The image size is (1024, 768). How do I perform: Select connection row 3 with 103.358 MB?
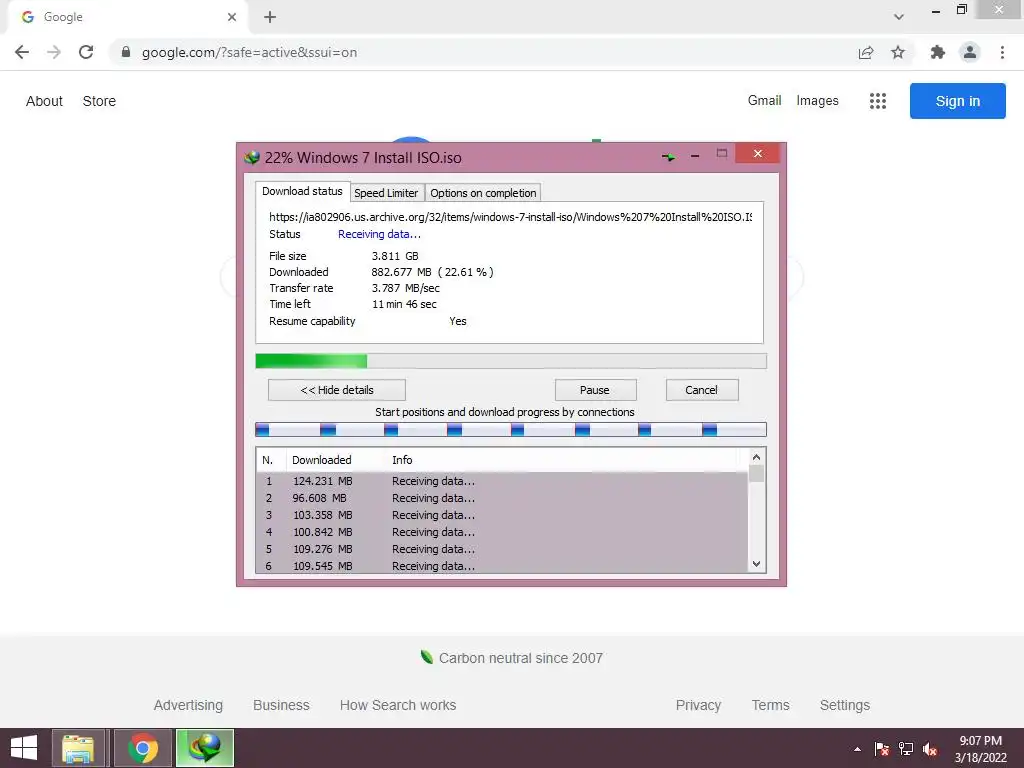pyautogui.click(x=502, y=515)
